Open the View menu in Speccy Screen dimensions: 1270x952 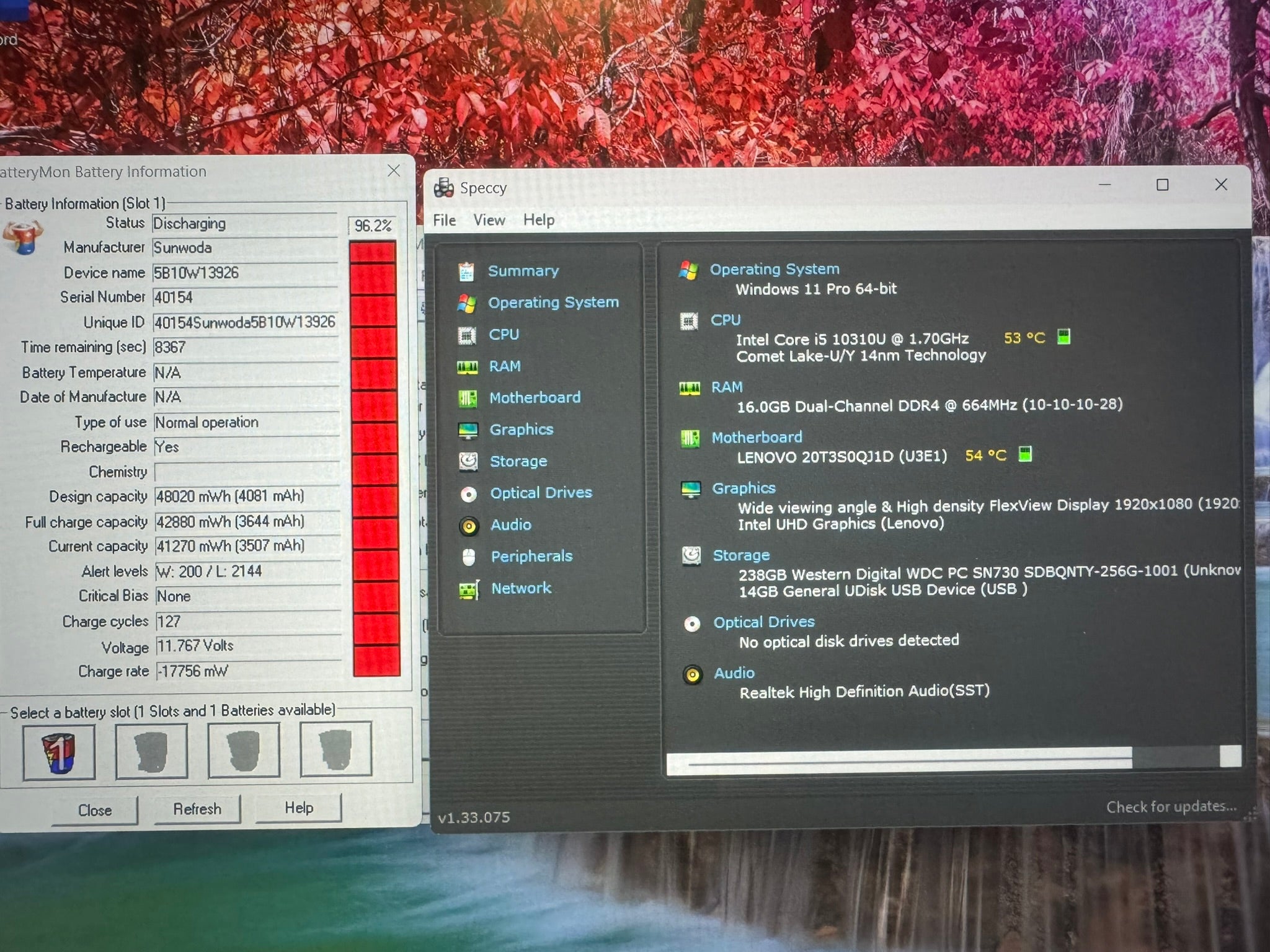[x=489, y=220]
